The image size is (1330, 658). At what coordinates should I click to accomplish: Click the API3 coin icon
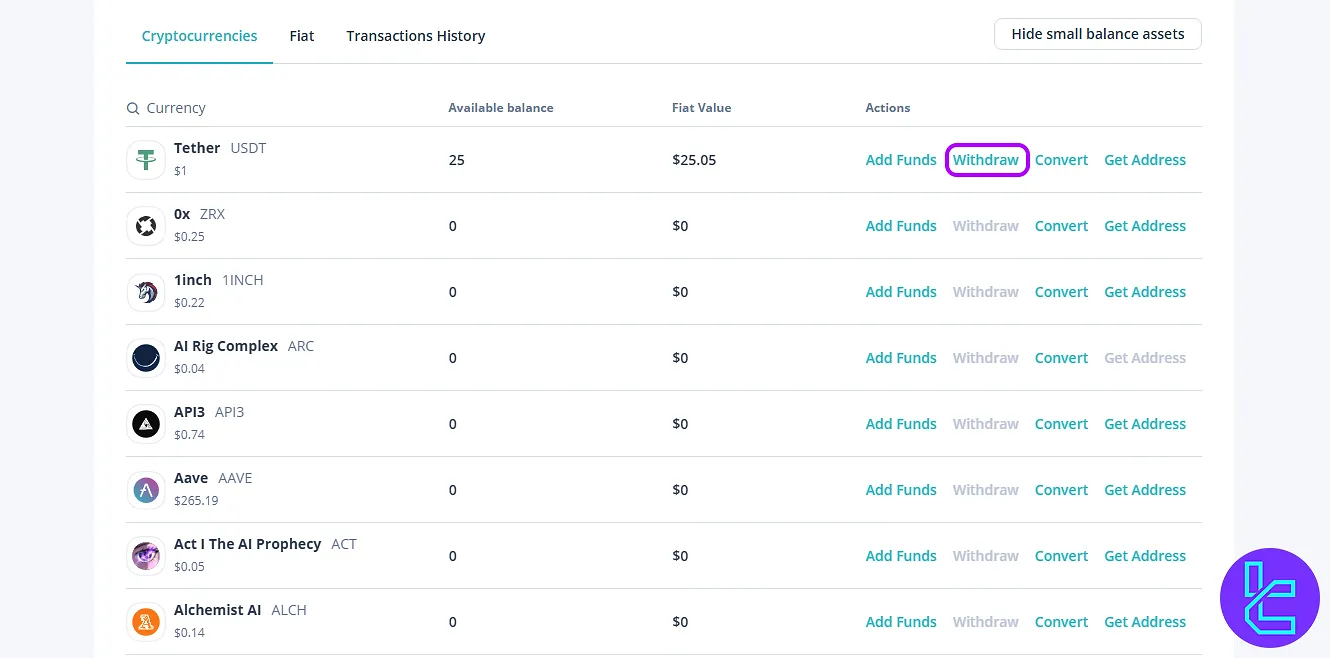click(146, 424)
